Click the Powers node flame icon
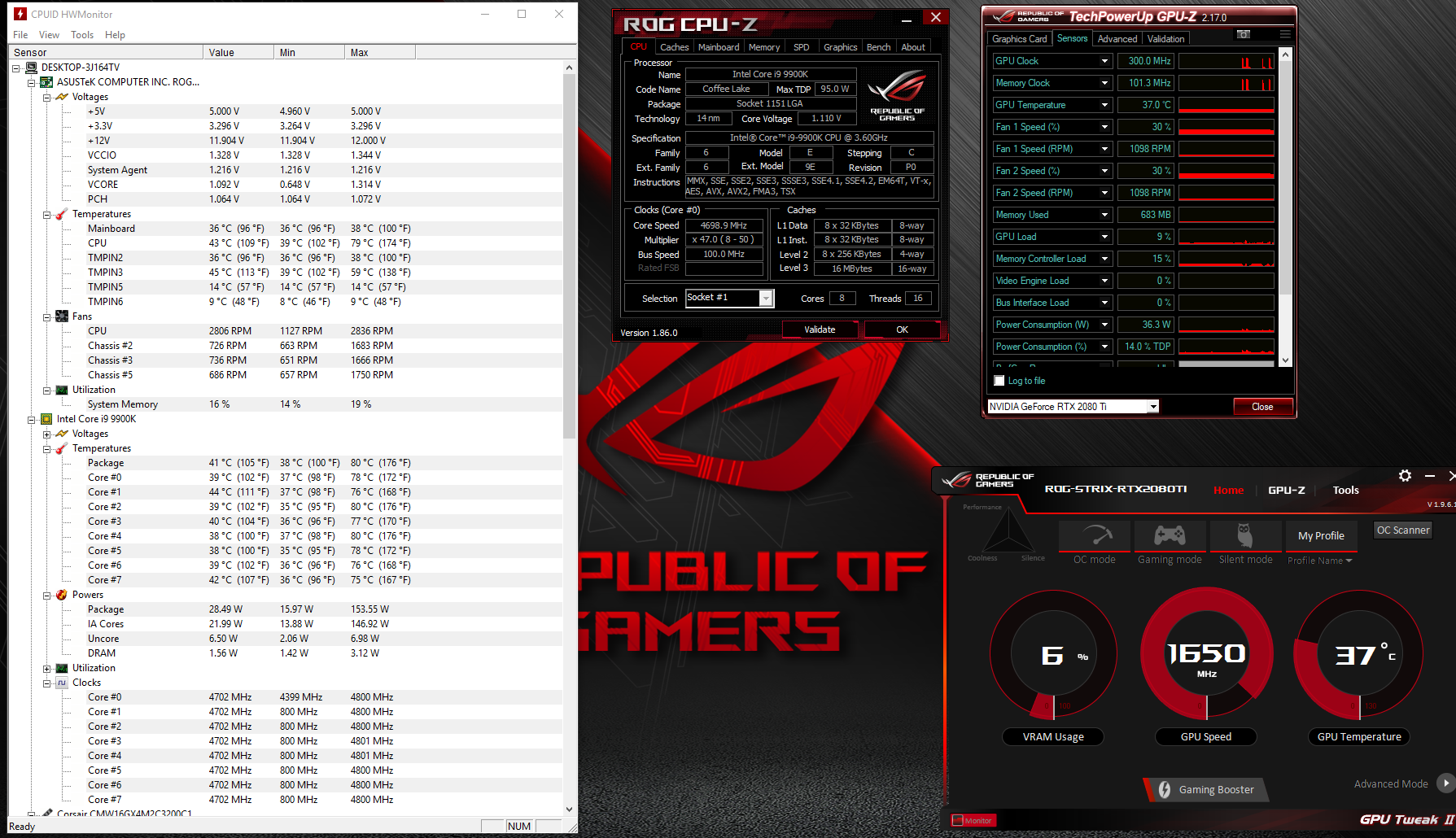Screen dimensions: 1456x838 tap(62, 595)
